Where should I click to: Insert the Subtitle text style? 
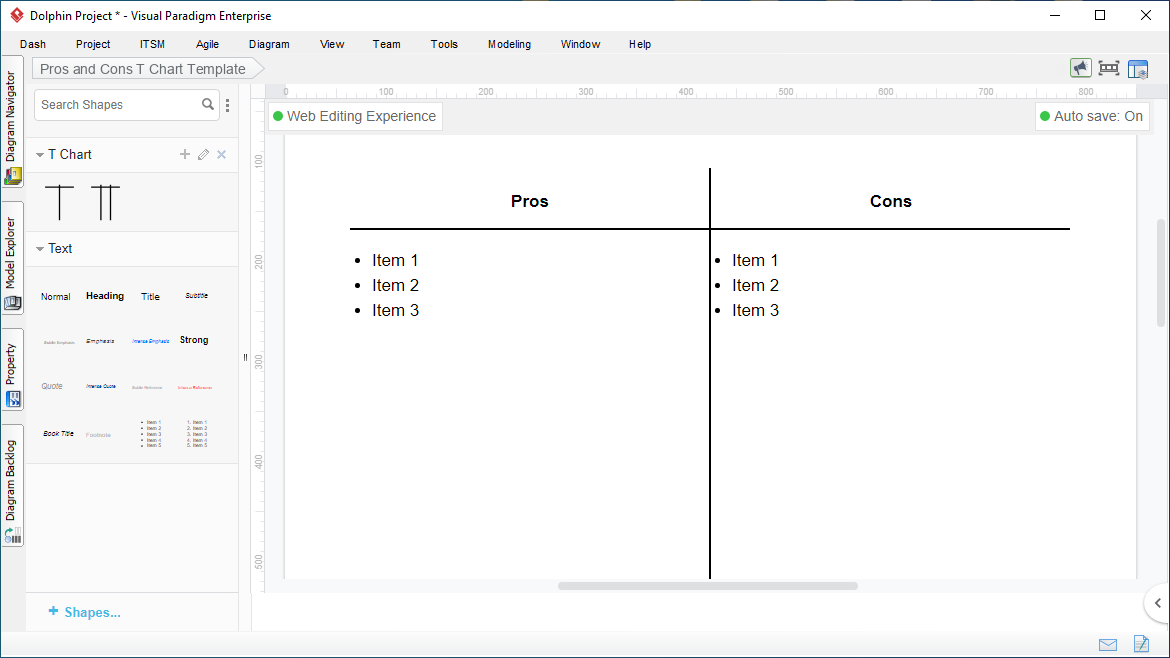coord(196,296)
